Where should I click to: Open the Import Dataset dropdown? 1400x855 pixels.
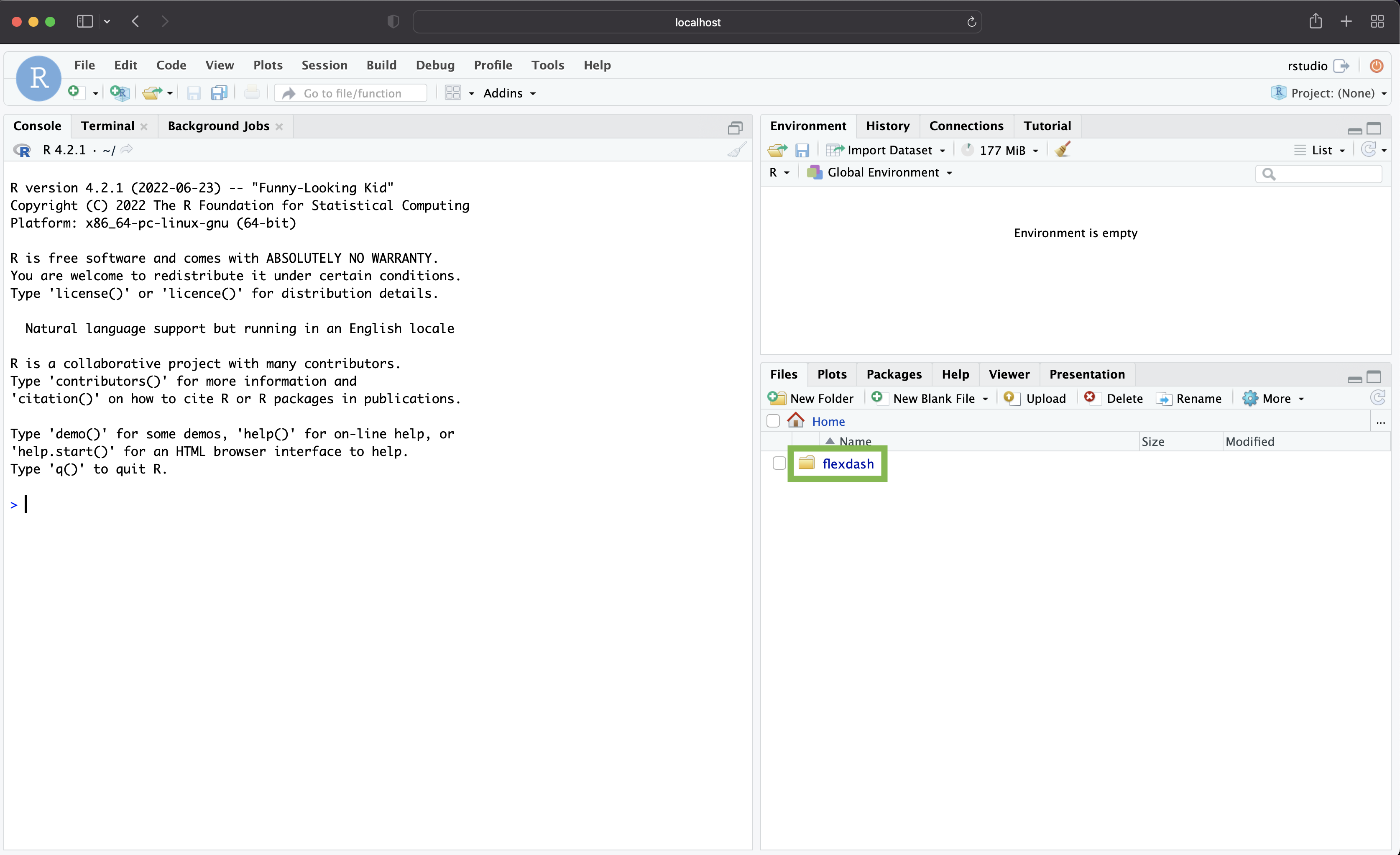point(889,150)
